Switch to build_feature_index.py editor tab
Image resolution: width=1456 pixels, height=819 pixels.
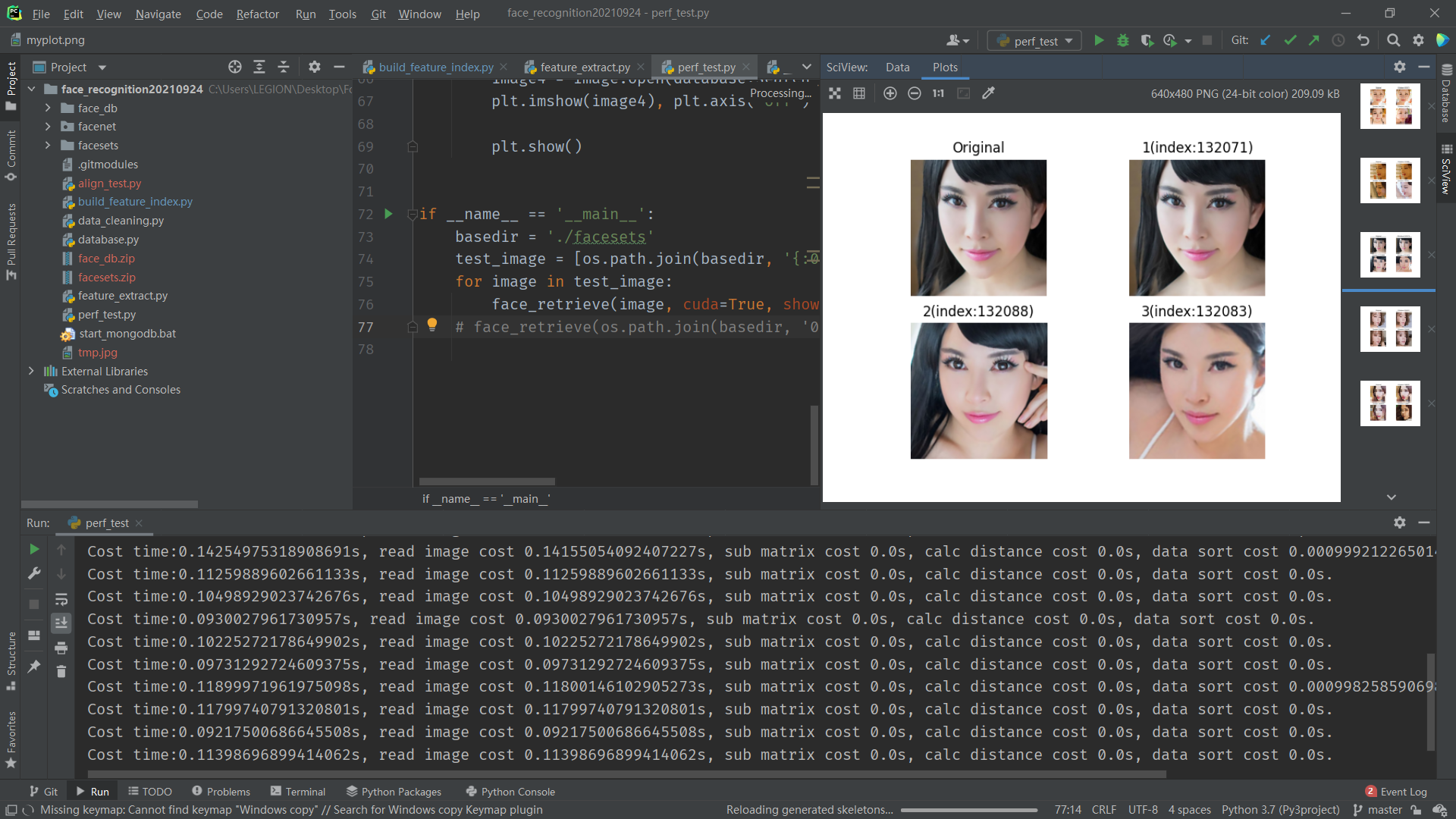(435, 67)
